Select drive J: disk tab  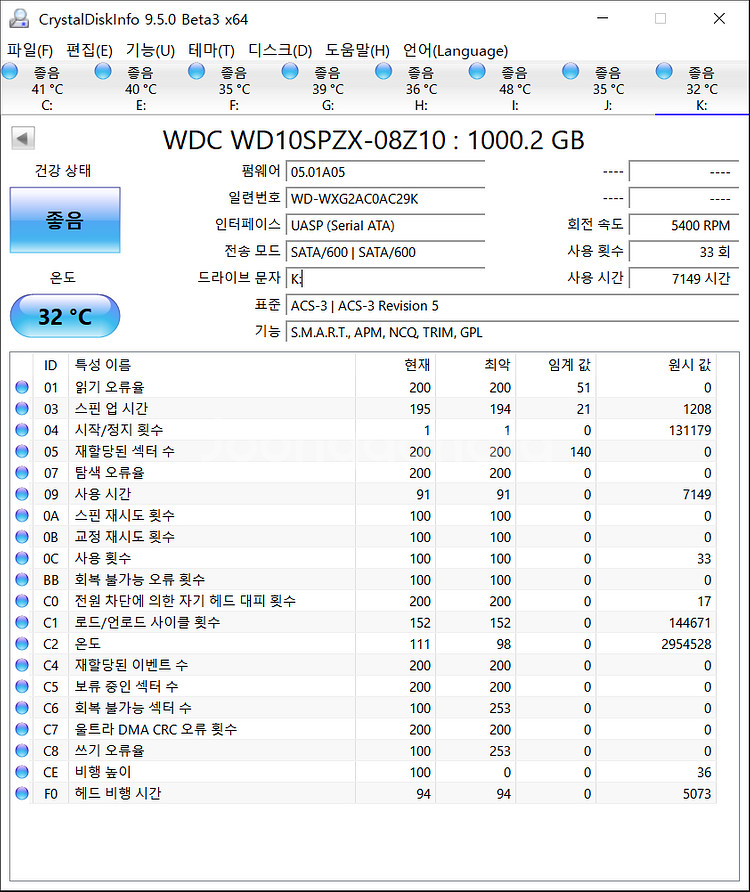pos(608,88)
